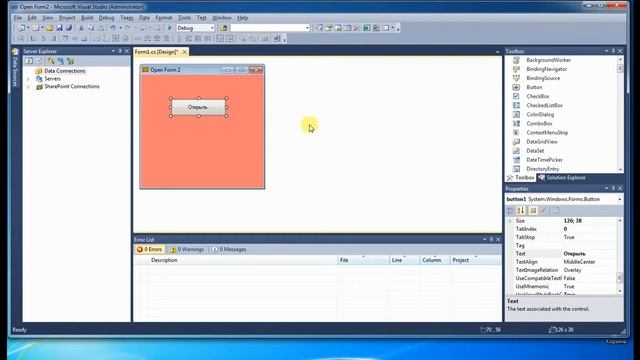The image size is (640, 360).
Task: Click the Refresh icon in Server Explorer
Action: point(29,61)
